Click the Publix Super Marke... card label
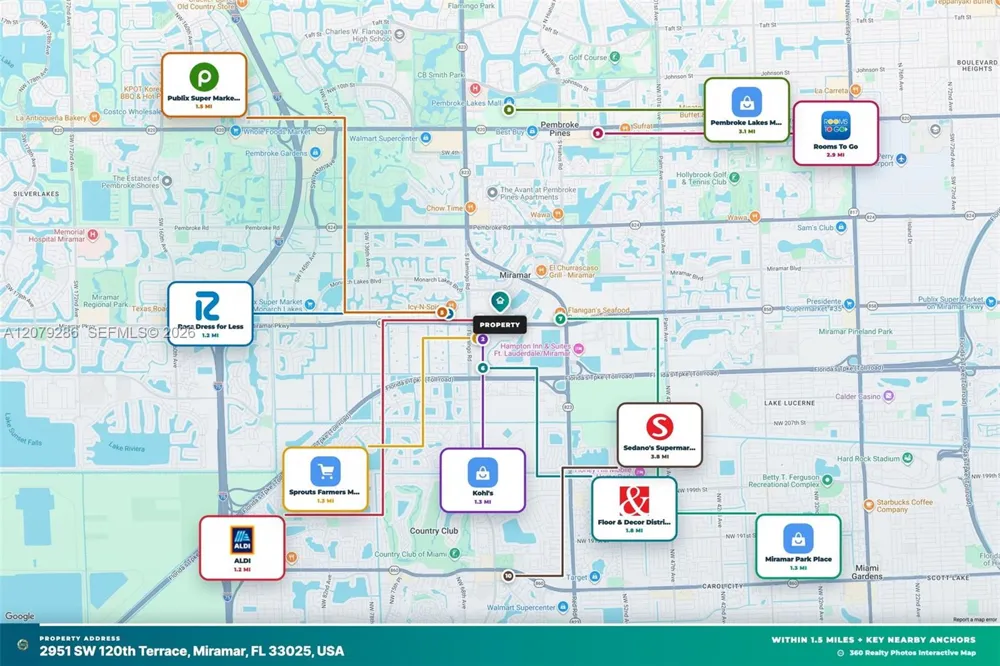The image size is (1000, 666). coord(203,98)
